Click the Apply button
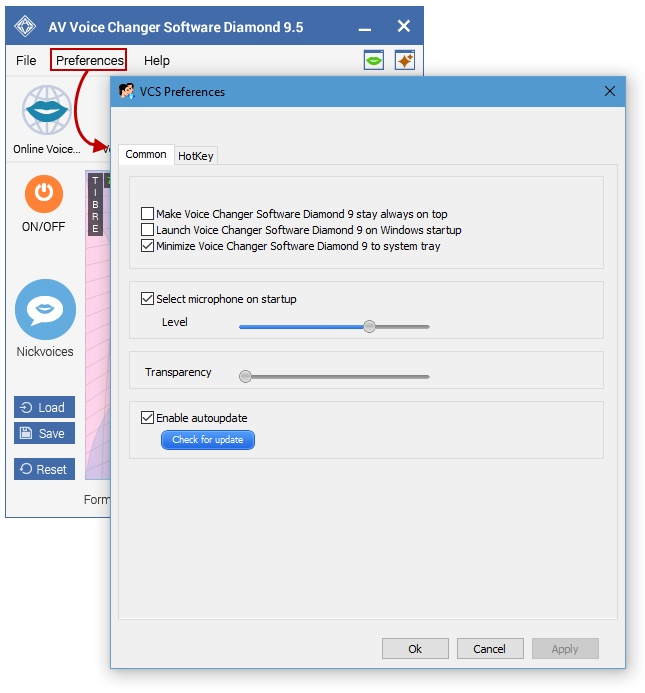The width and height of the screenshot is (645, 693). (x=565, y=648)
